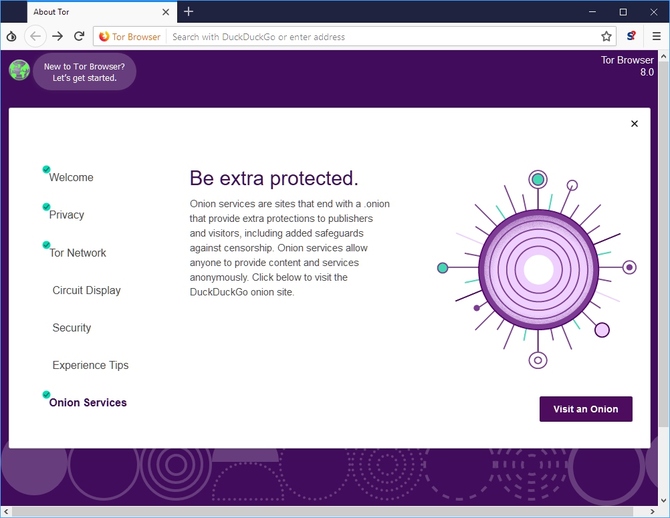Go forward with the forward arrow

point(57,37)
